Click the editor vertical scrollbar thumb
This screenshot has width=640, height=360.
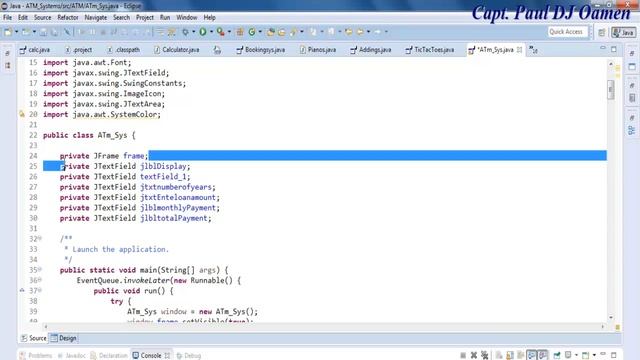tap(611, 89)
